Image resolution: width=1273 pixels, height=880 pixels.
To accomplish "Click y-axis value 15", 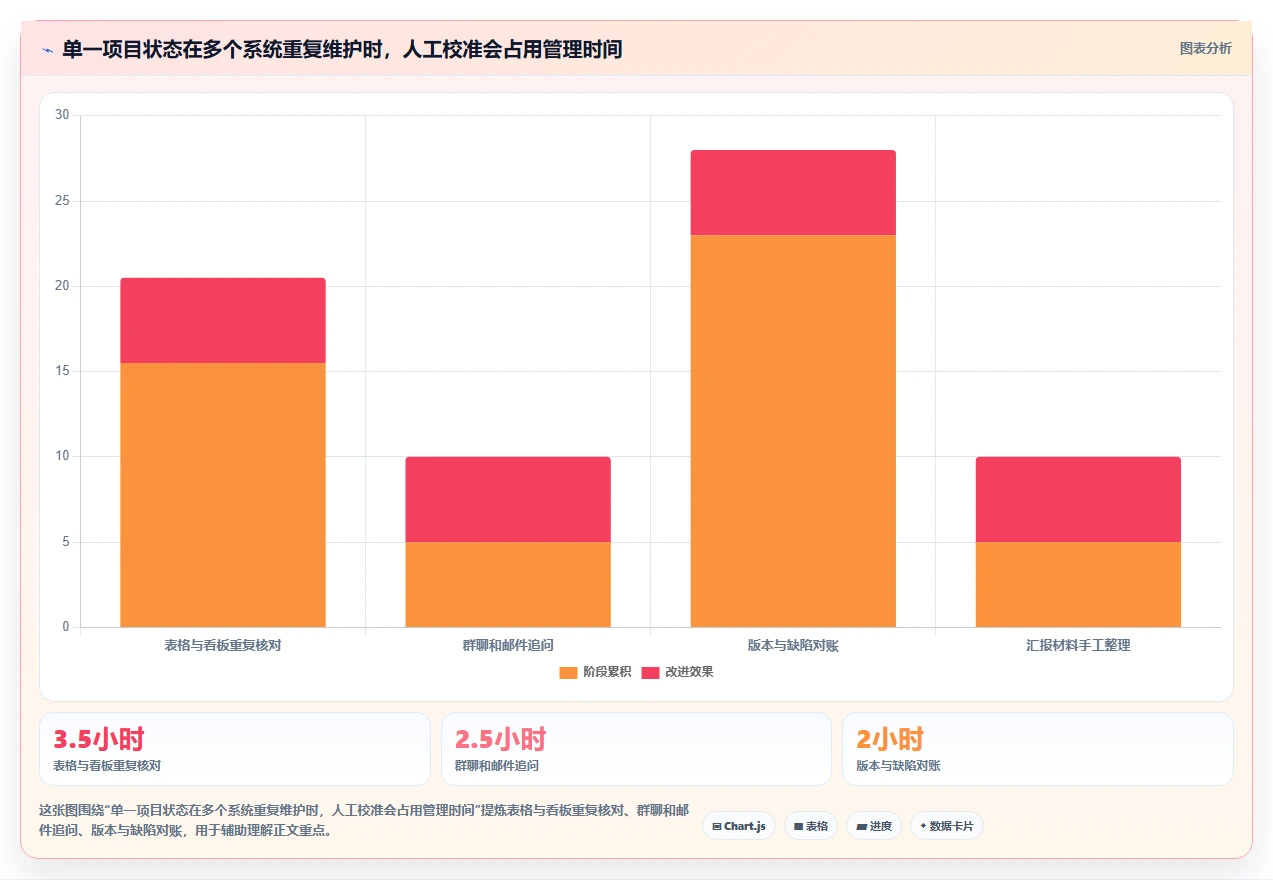I will point(62,371).
